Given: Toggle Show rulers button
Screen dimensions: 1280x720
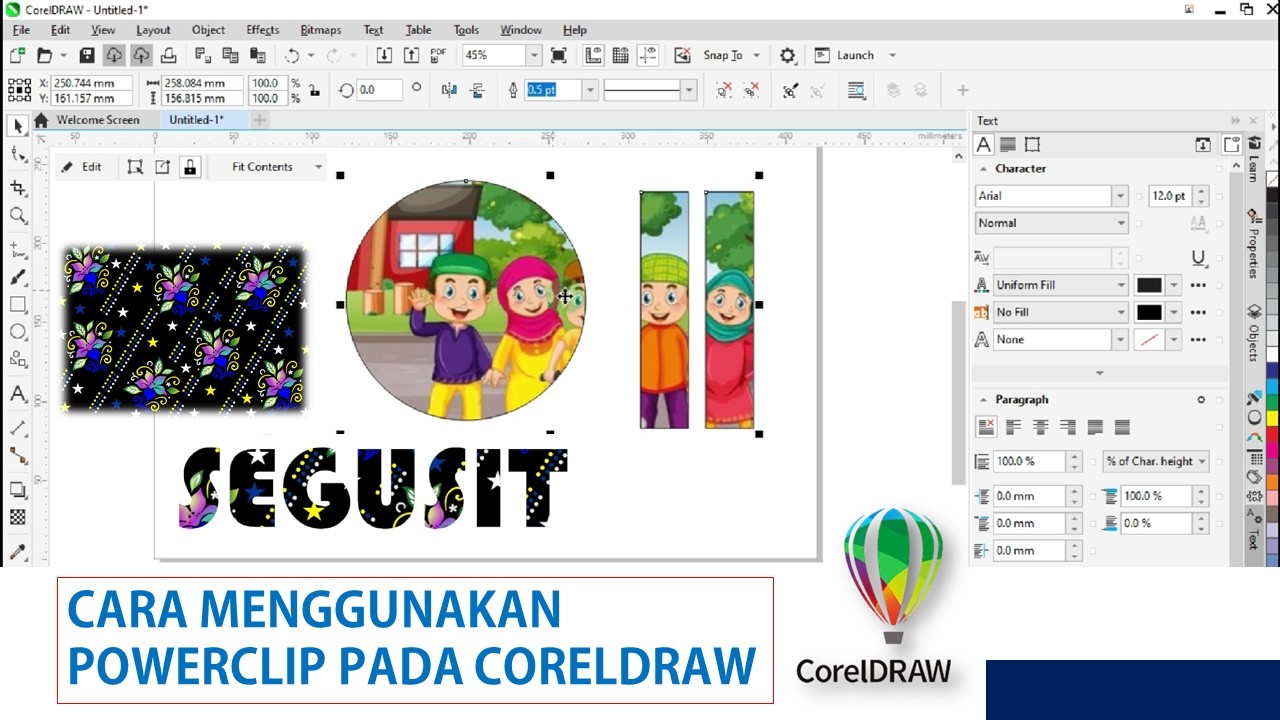Looking at the screenshot, I should (x=594, y=55).
